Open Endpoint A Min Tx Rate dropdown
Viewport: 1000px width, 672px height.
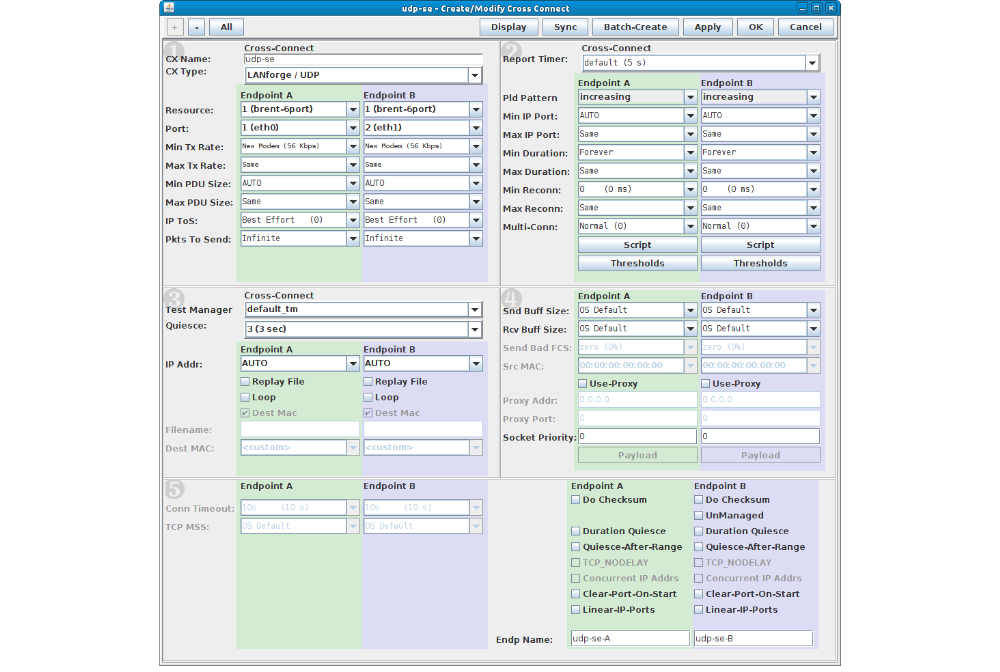(x=352, y=146)
